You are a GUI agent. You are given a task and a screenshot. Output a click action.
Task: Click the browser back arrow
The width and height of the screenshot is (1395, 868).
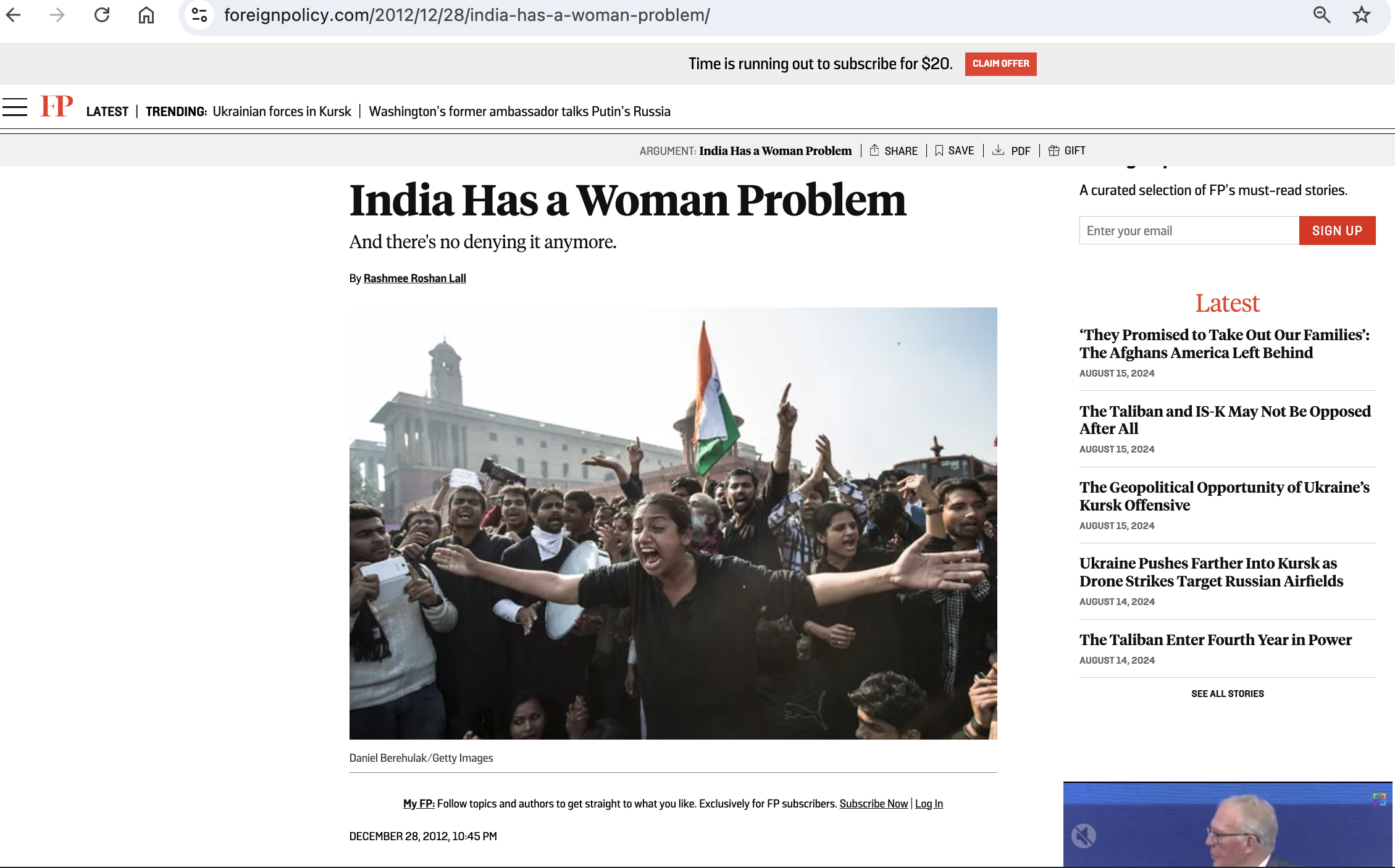tap(14, 15)
